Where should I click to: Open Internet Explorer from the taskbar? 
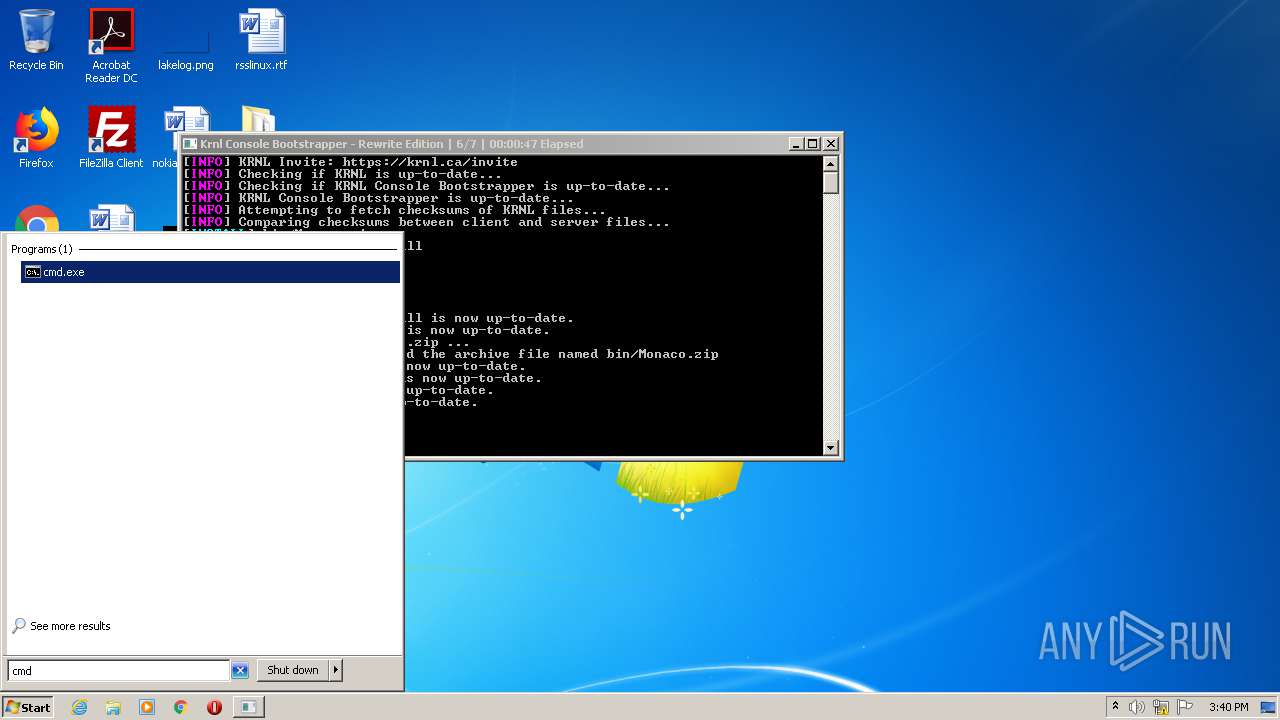(79, 707)
